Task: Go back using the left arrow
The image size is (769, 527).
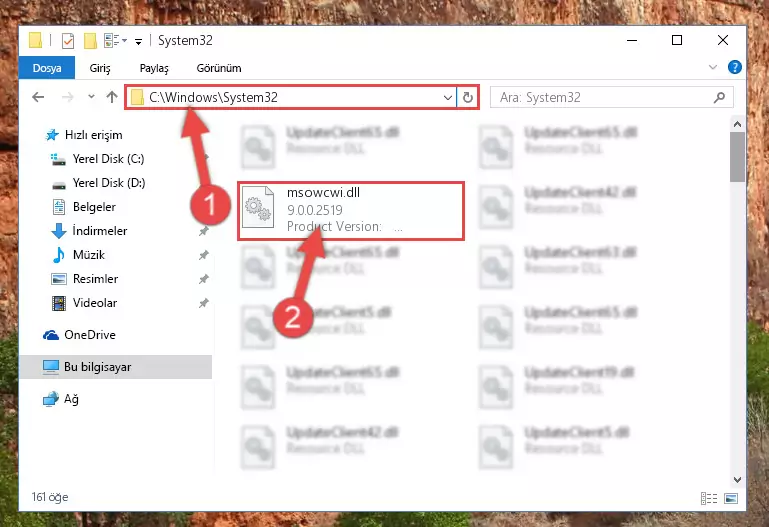Action: (38, 97)
